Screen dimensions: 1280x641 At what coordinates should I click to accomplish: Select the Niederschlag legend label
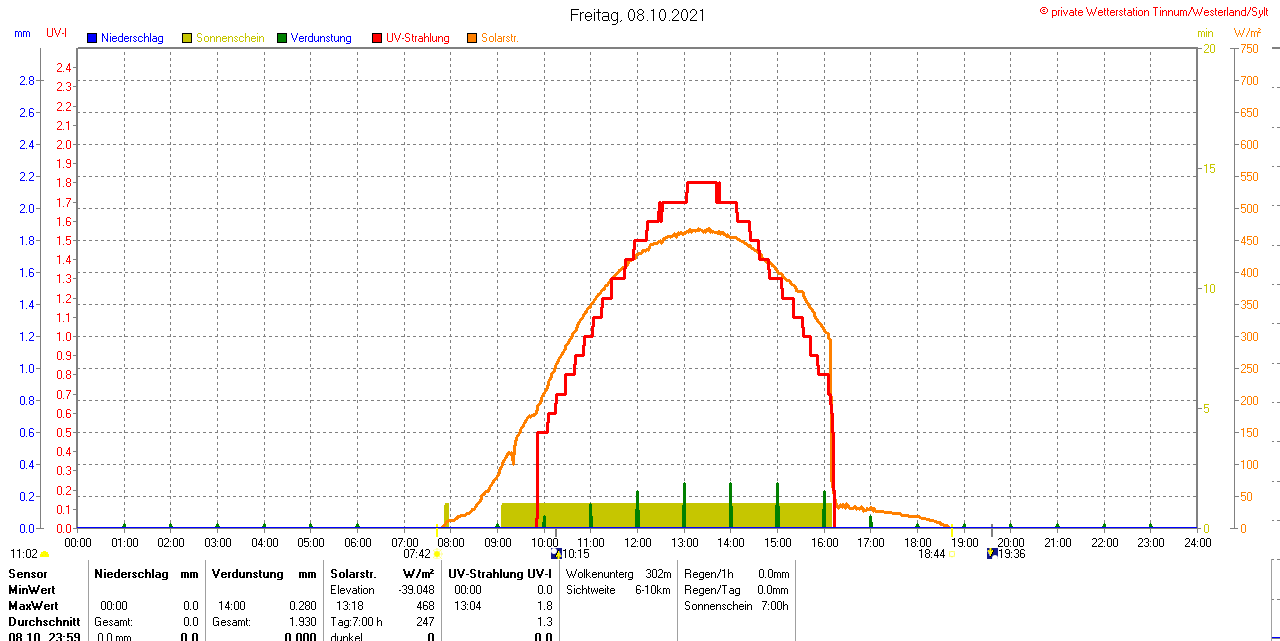[132, 38]
